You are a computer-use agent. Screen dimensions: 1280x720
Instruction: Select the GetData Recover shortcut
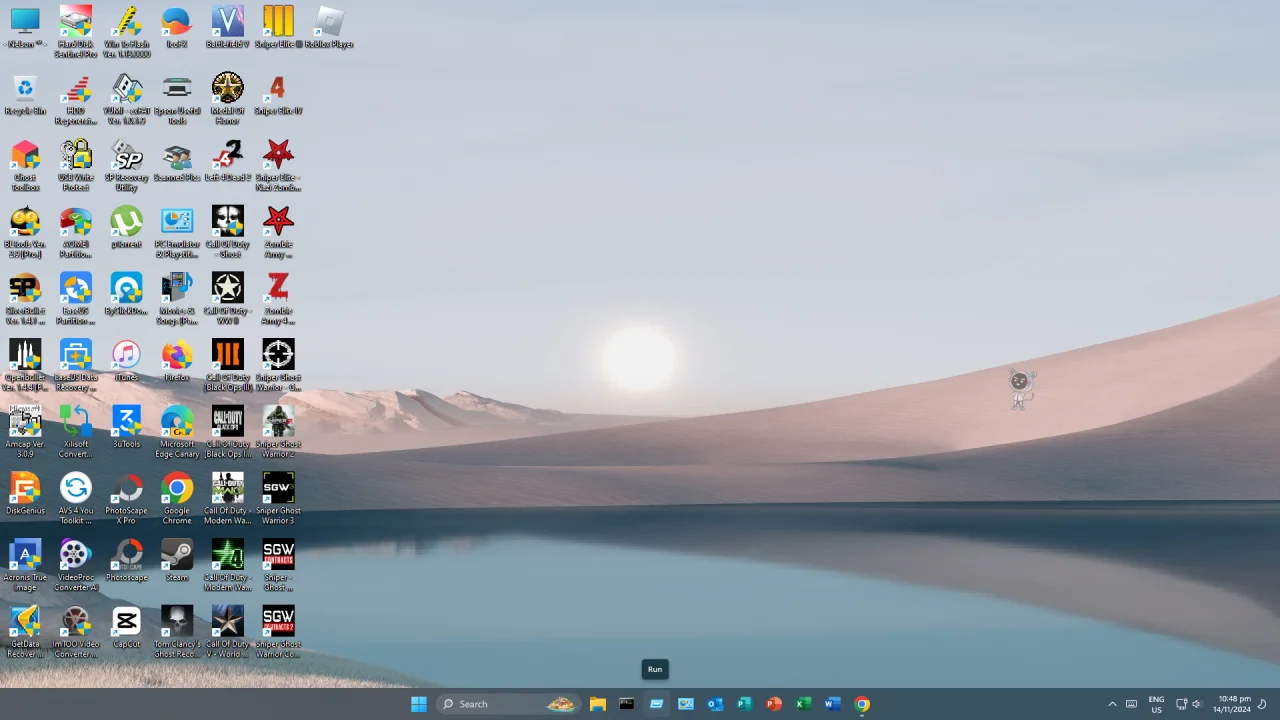click(25, 632)
